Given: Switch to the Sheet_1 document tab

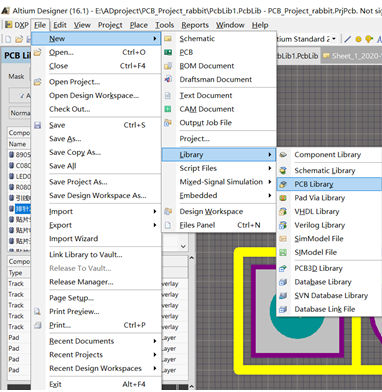Looking at the screenshot, I should tap(352, 56).
